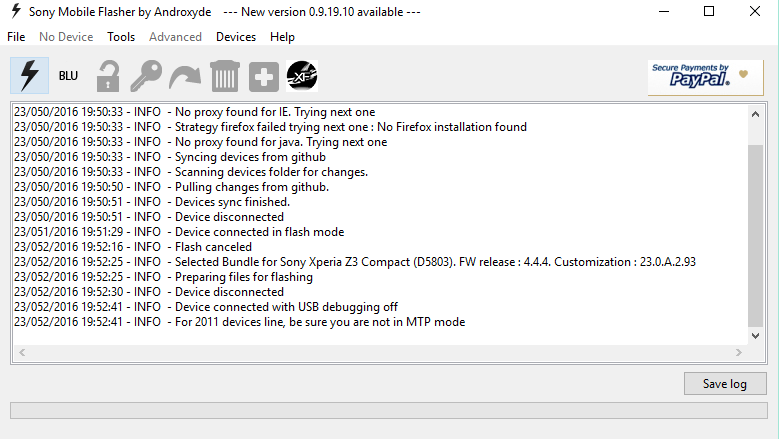Click the curved arrow toolbar icon
This screenshot has width=779, height=439.
(x=185, y=76)
